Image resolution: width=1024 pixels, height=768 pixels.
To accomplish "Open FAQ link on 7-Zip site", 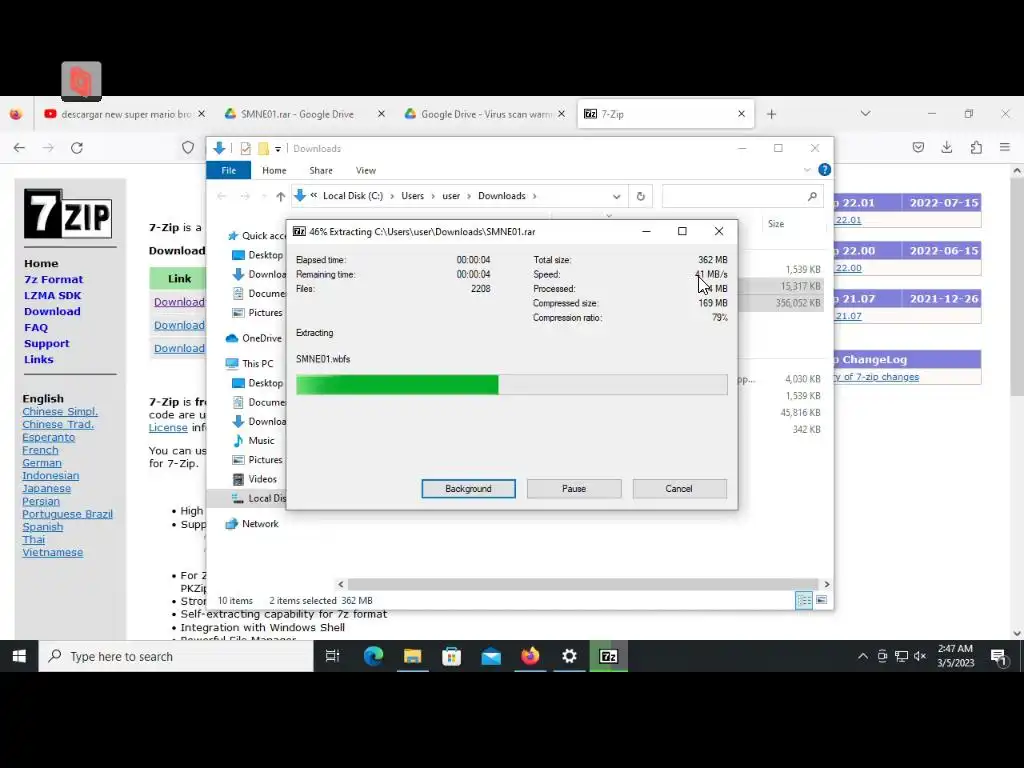I will 36,328.
